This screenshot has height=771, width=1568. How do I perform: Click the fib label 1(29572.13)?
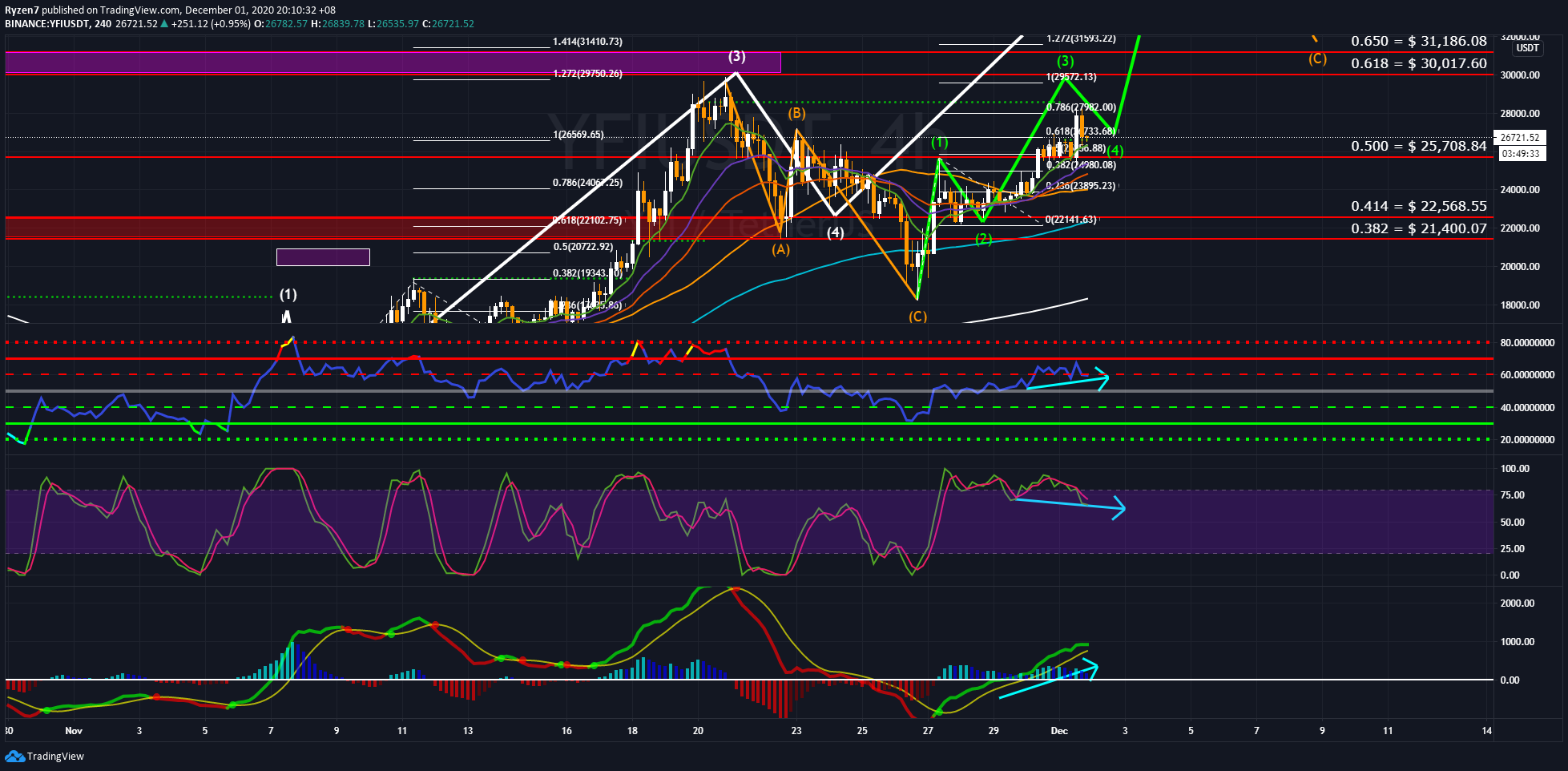coord(1071,77)
